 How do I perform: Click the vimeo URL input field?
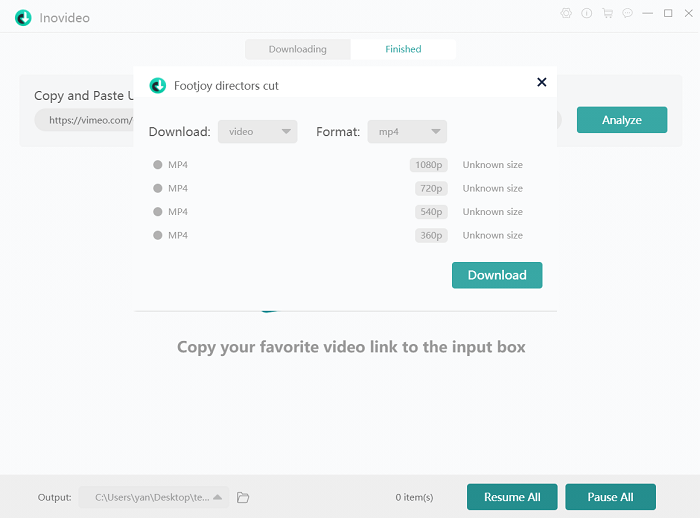pos(85,120)
